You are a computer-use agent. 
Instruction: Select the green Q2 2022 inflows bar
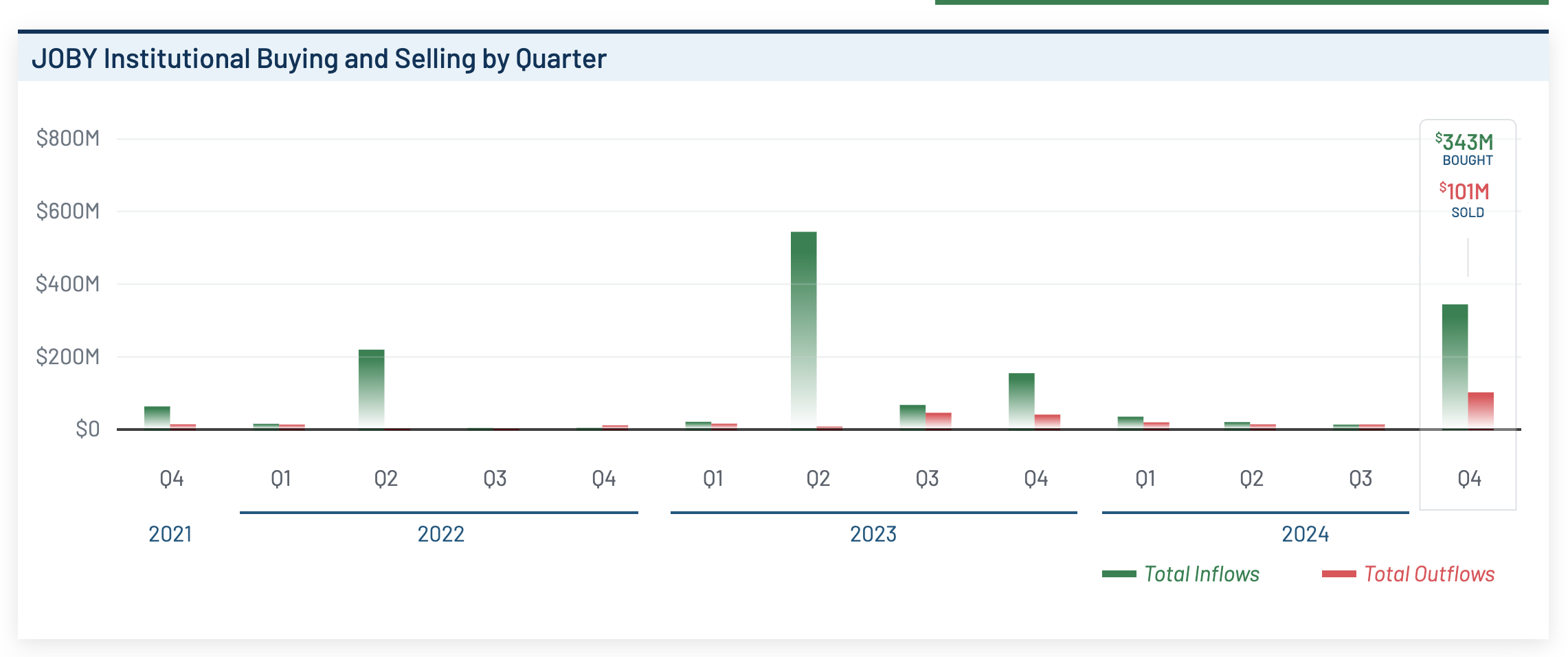(x=371, y=390)
